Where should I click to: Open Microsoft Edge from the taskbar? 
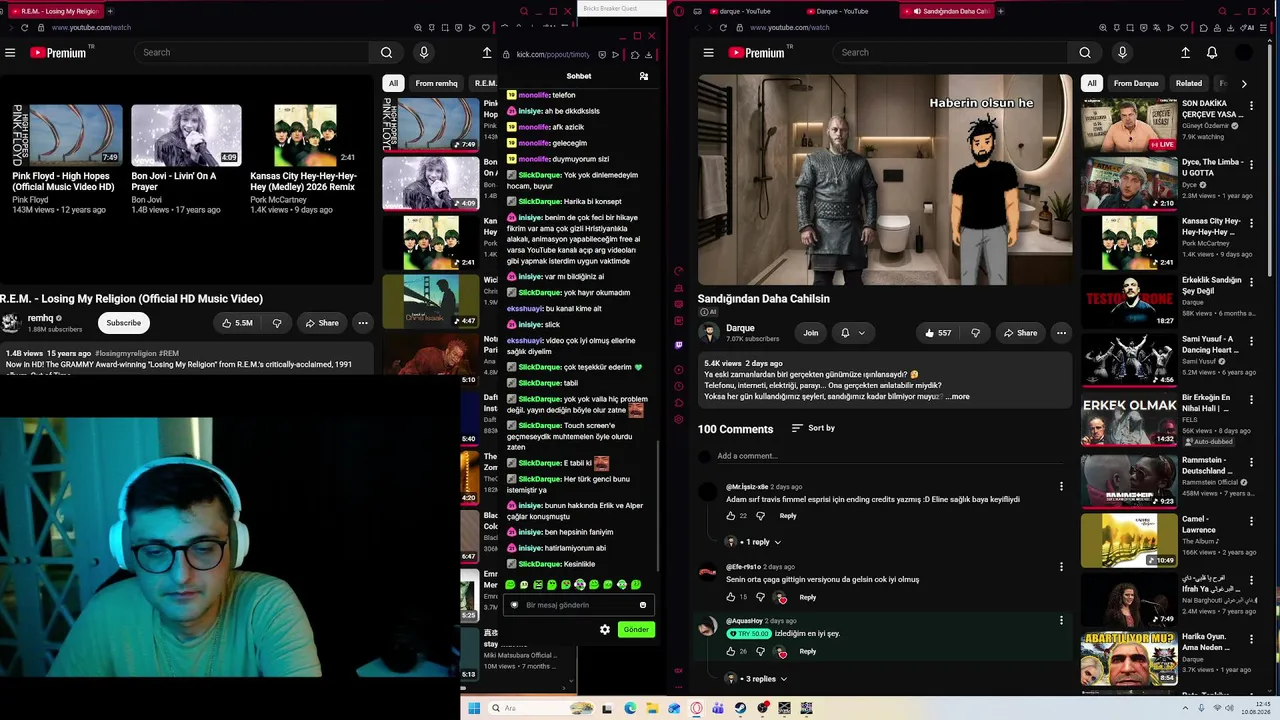630,708
